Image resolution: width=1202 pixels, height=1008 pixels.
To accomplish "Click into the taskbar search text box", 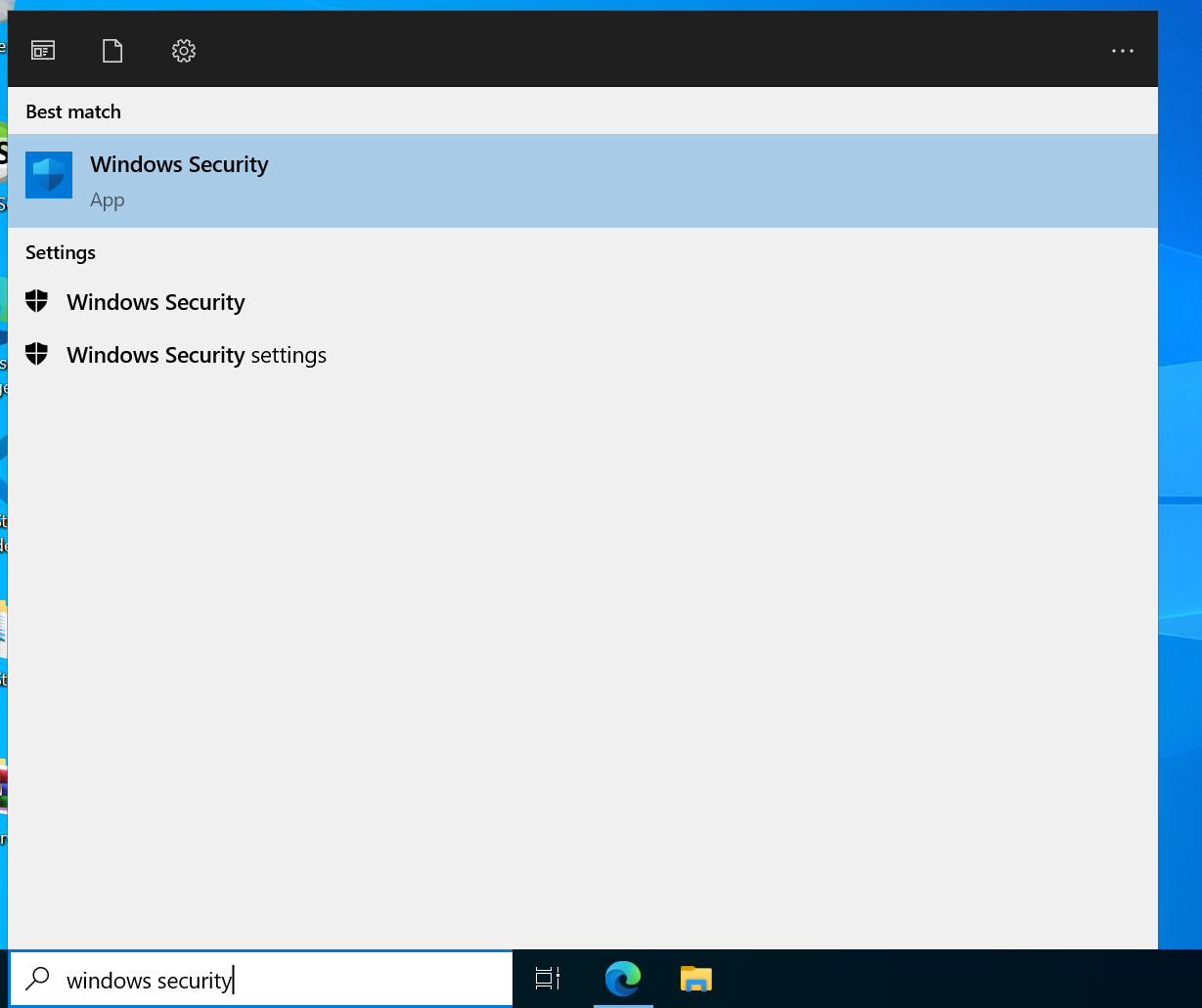I will 260,980.
